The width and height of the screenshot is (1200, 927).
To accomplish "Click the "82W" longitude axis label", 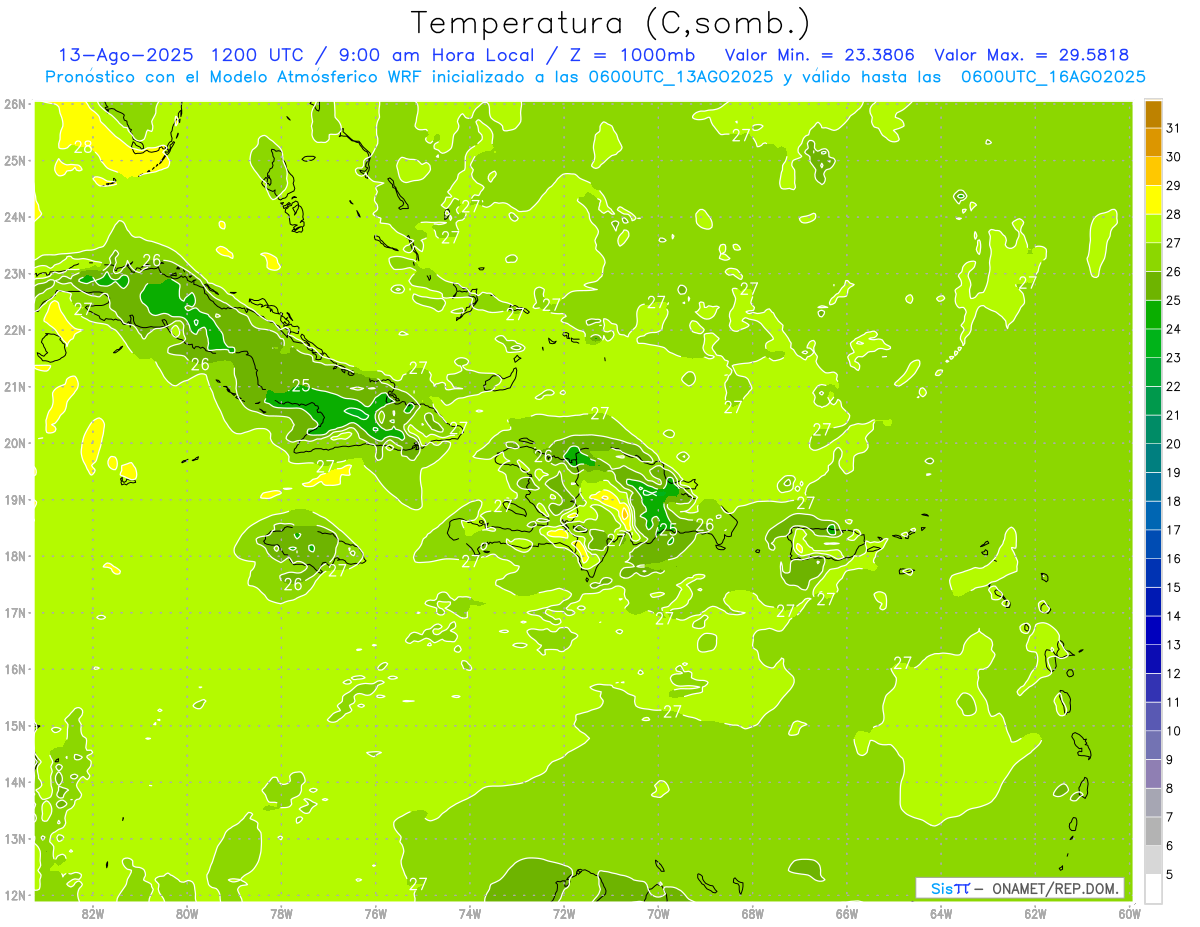I will pyautogui.click(x=93, y=913).
